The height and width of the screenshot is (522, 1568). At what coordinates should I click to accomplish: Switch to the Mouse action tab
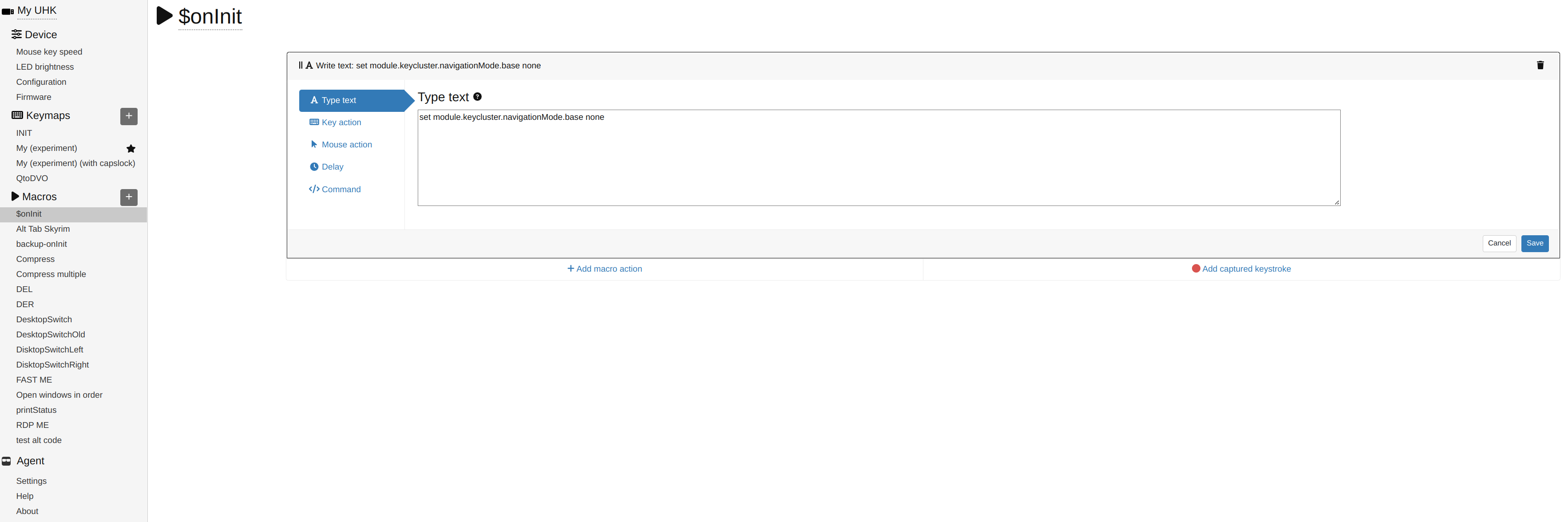click(x=346, y=145)
